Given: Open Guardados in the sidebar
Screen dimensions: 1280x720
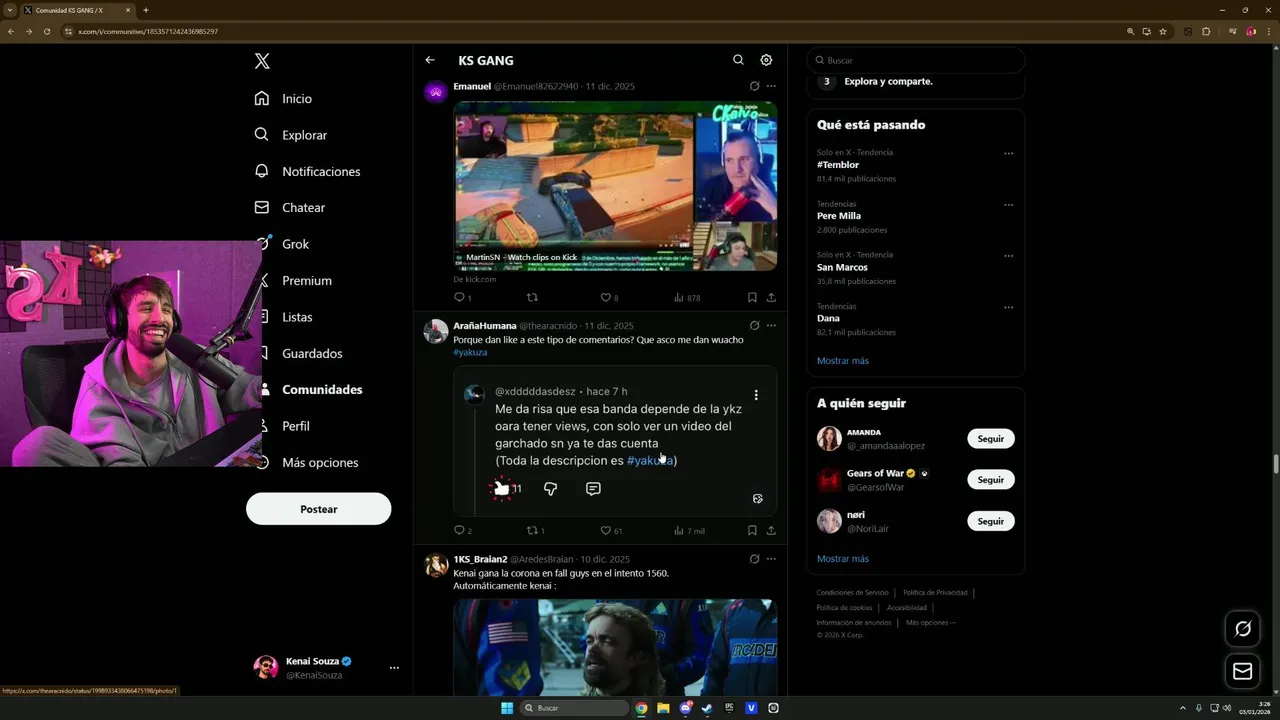Looking at the screenshot, I should tap(312, 353).
